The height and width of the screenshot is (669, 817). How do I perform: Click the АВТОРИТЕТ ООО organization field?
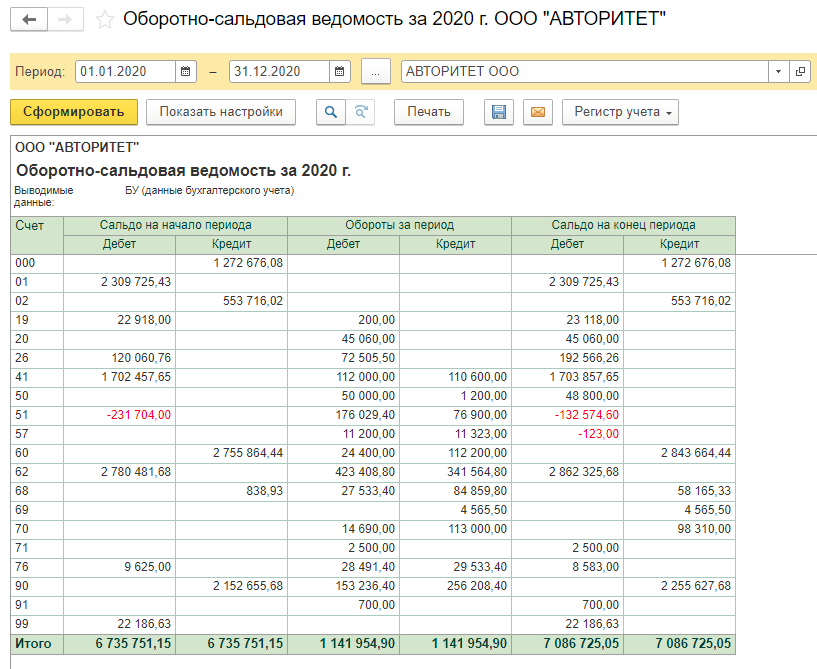(584, 72)
